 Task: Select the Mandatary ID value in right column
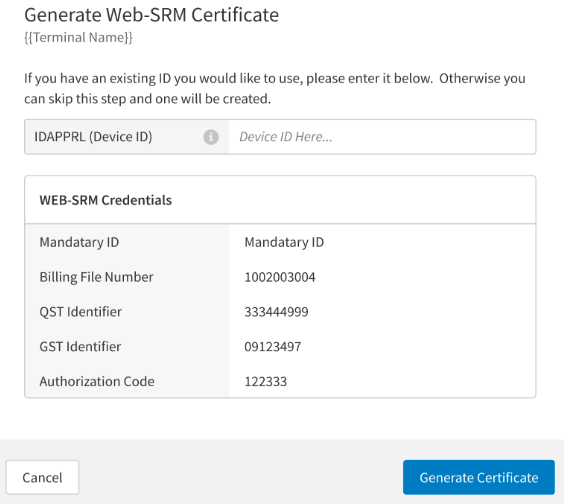tap(284, 242)
